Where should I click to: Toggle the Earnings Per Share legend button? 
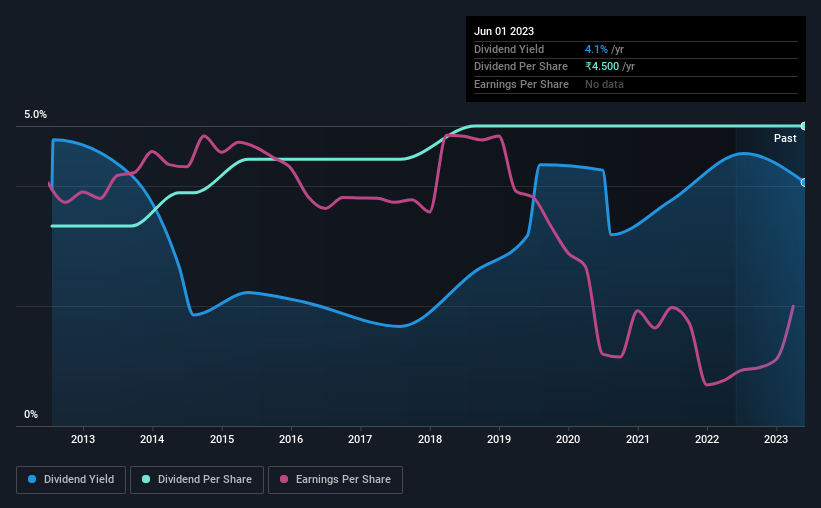pyautogui.click(x=335, y=480)
